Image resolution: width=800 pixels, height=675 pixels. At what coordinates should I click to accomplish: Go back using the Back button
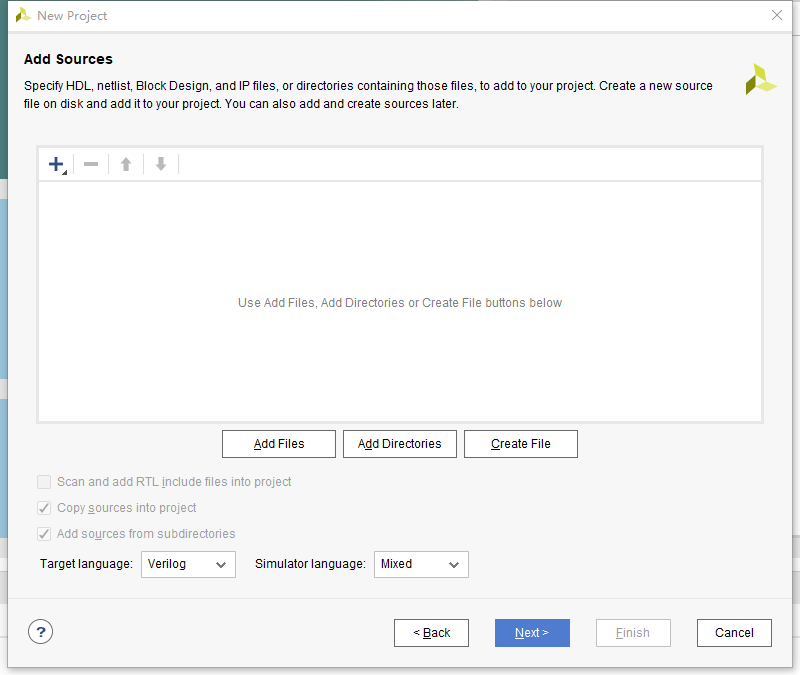point(431,632)
